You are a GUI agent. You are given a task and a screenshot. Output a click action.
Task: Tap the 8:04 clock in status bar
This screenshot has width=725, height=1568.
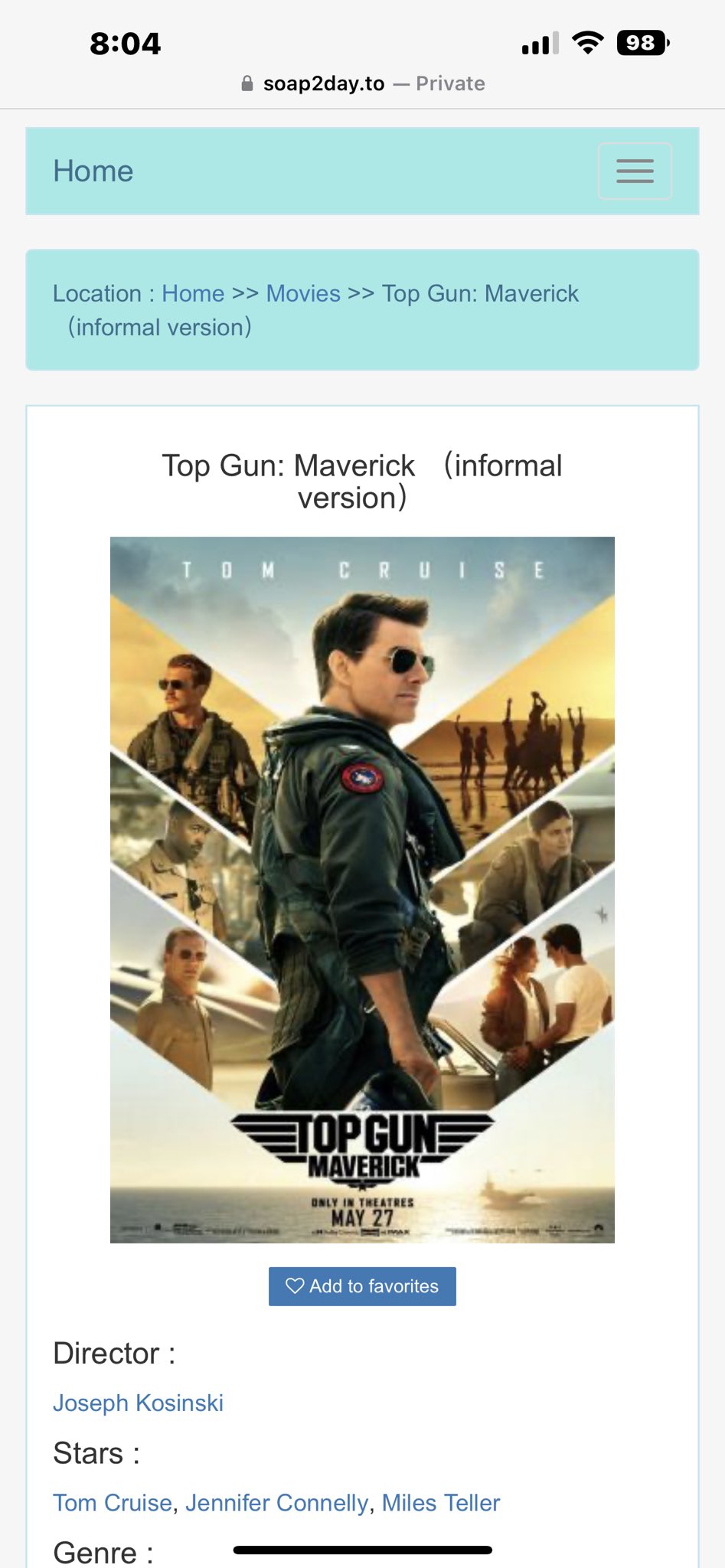126,44
